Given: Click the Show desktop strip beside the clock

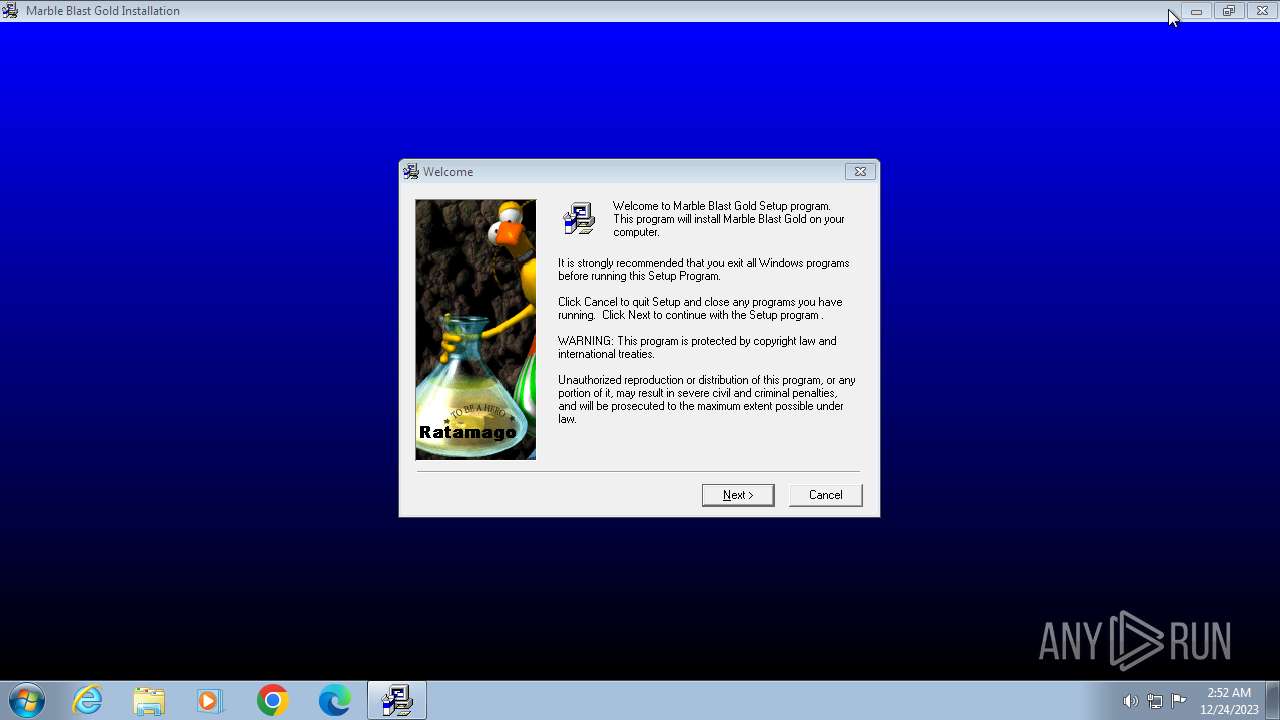Looking at the screenshot, I should coord(1272,700).
